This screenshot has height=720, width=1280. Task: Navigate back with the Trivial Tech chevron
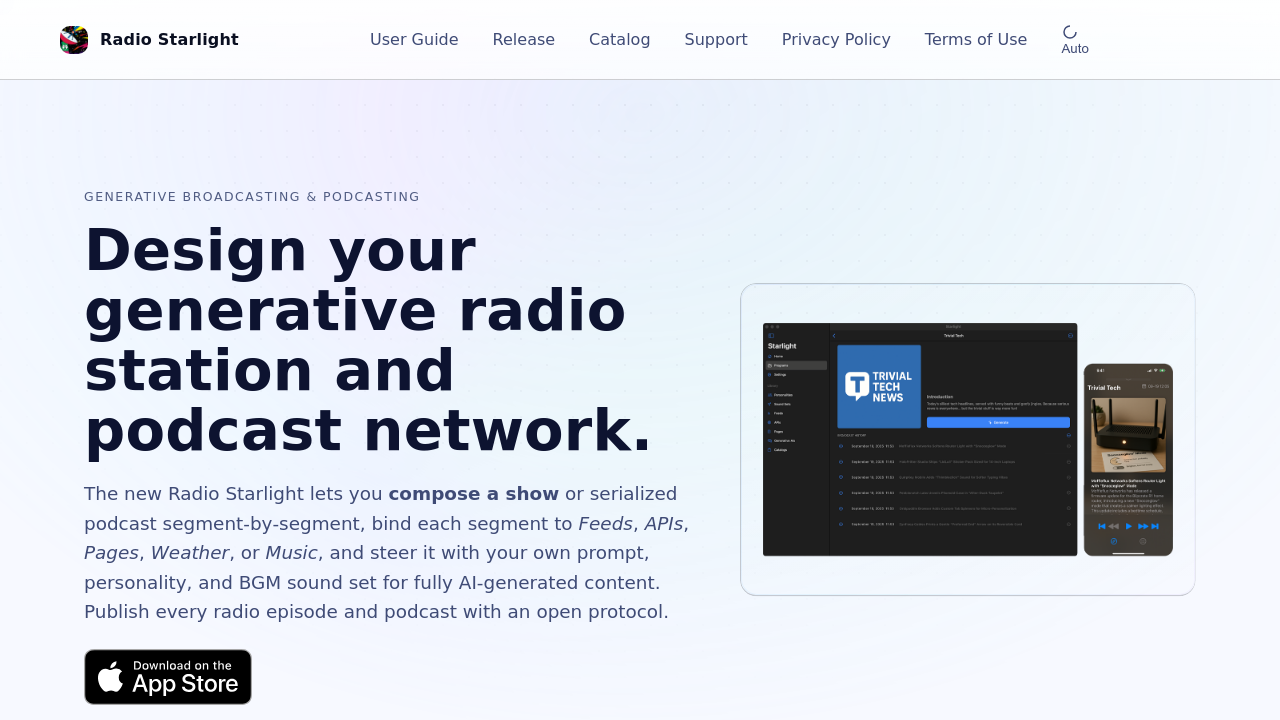click(x=834, y=335)
